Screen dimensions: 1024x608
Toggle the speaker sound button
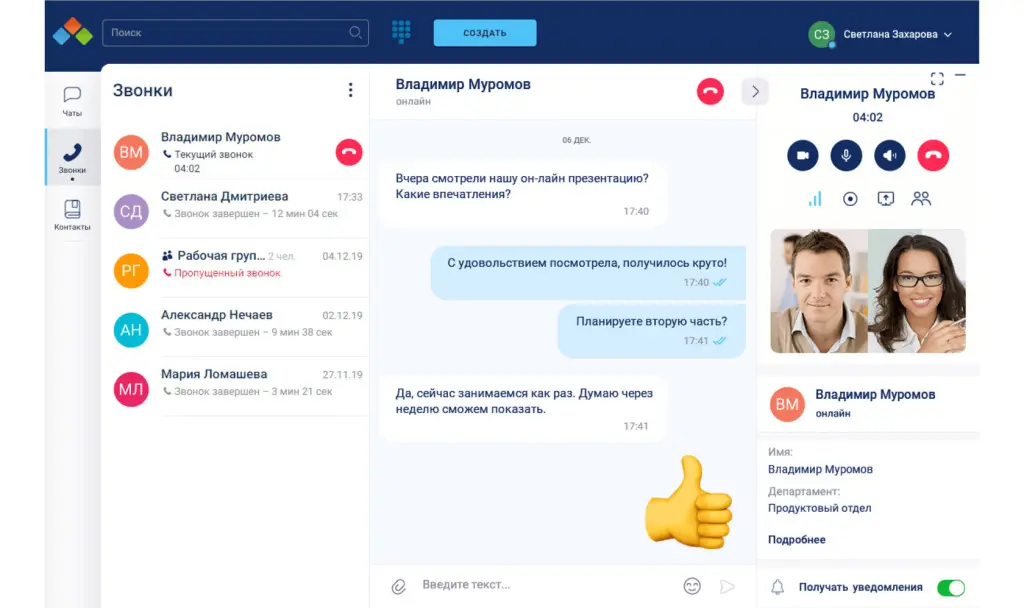tap(889, 155)
